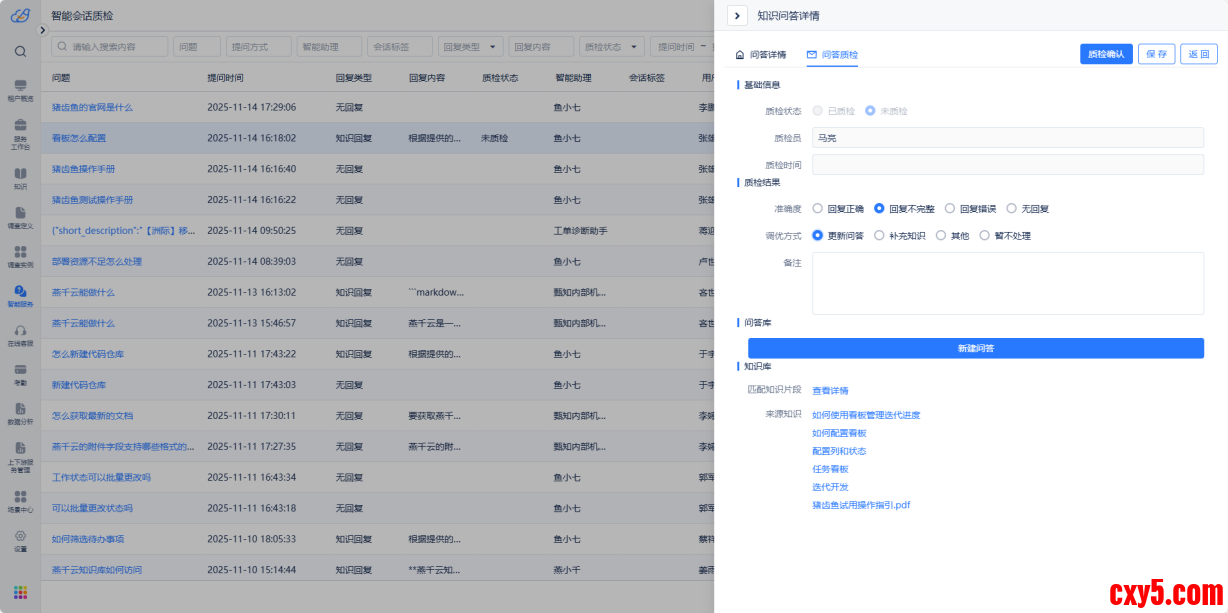Click the search magnifier icon in left sidebar
1228x613 pixels.
[20, 51]
